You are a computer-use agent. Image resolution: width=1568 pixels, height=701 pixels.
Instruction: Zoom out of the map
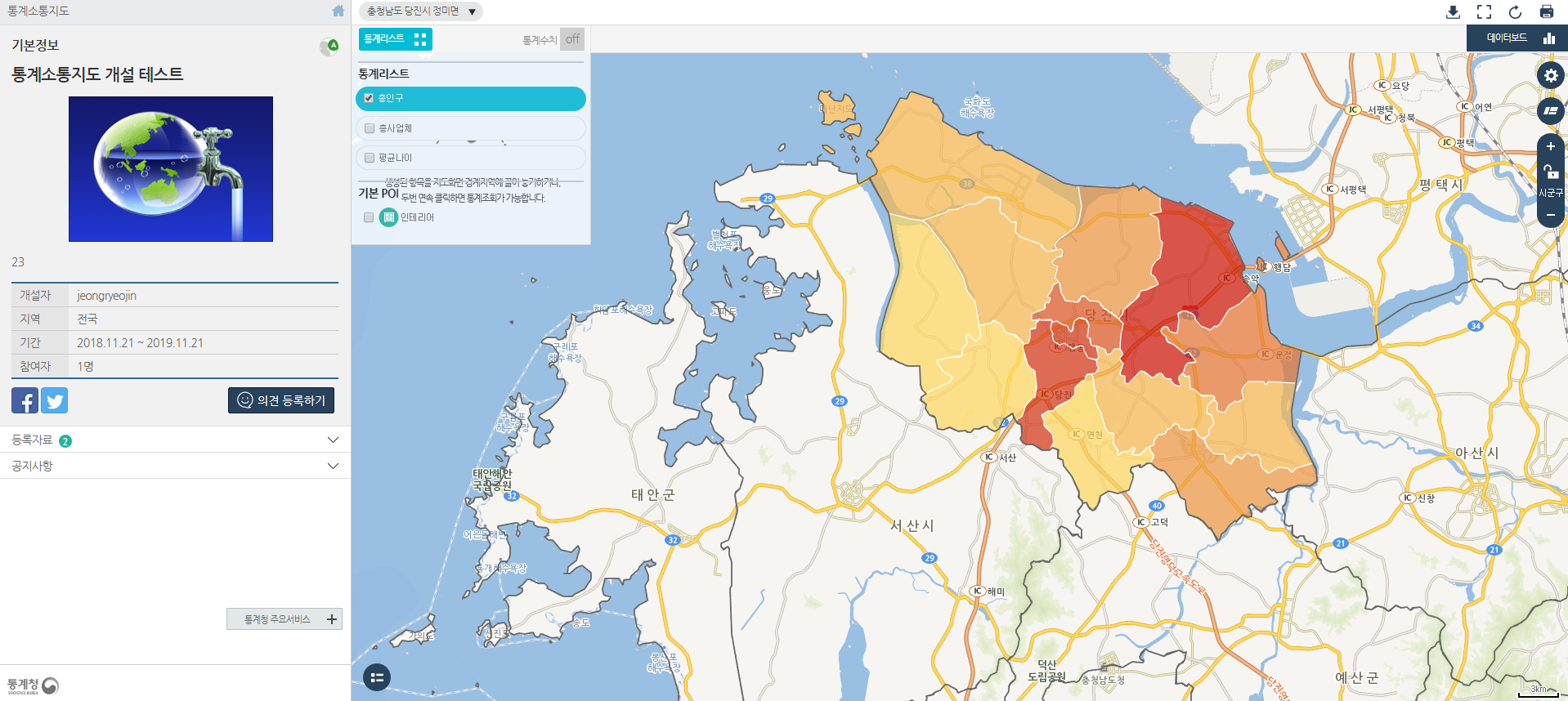[1550, 215]
